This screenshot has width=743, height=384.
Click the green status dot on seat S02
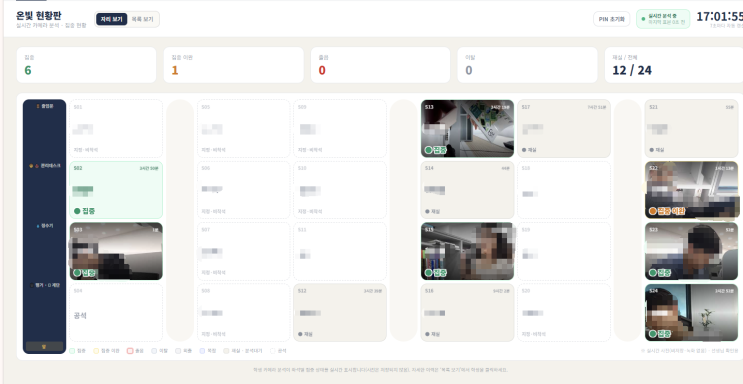coord(77,211)
